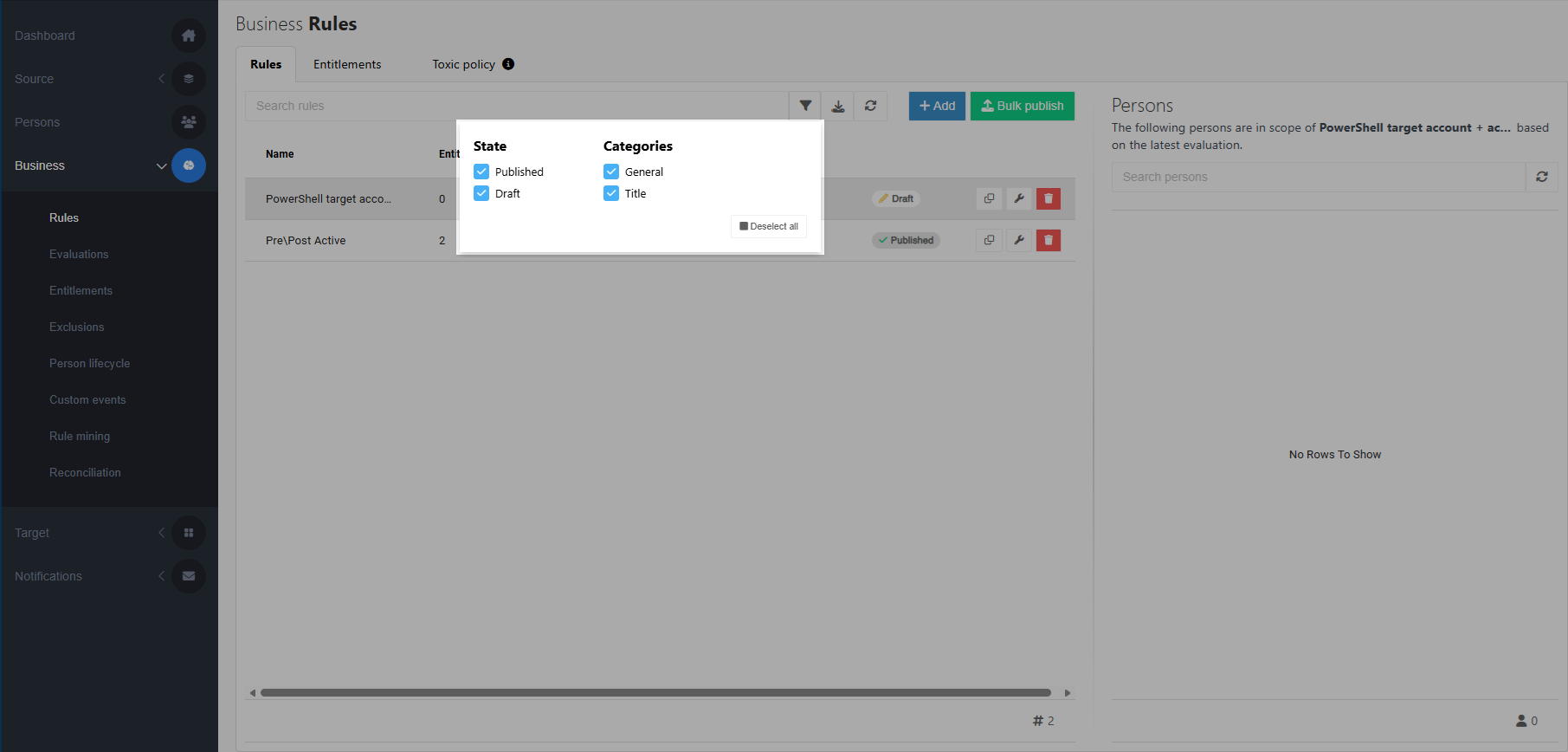Switch to the Entitlements tab
Image resolution: width=1568 pixels, height=752 pixels.
(347, 64)
